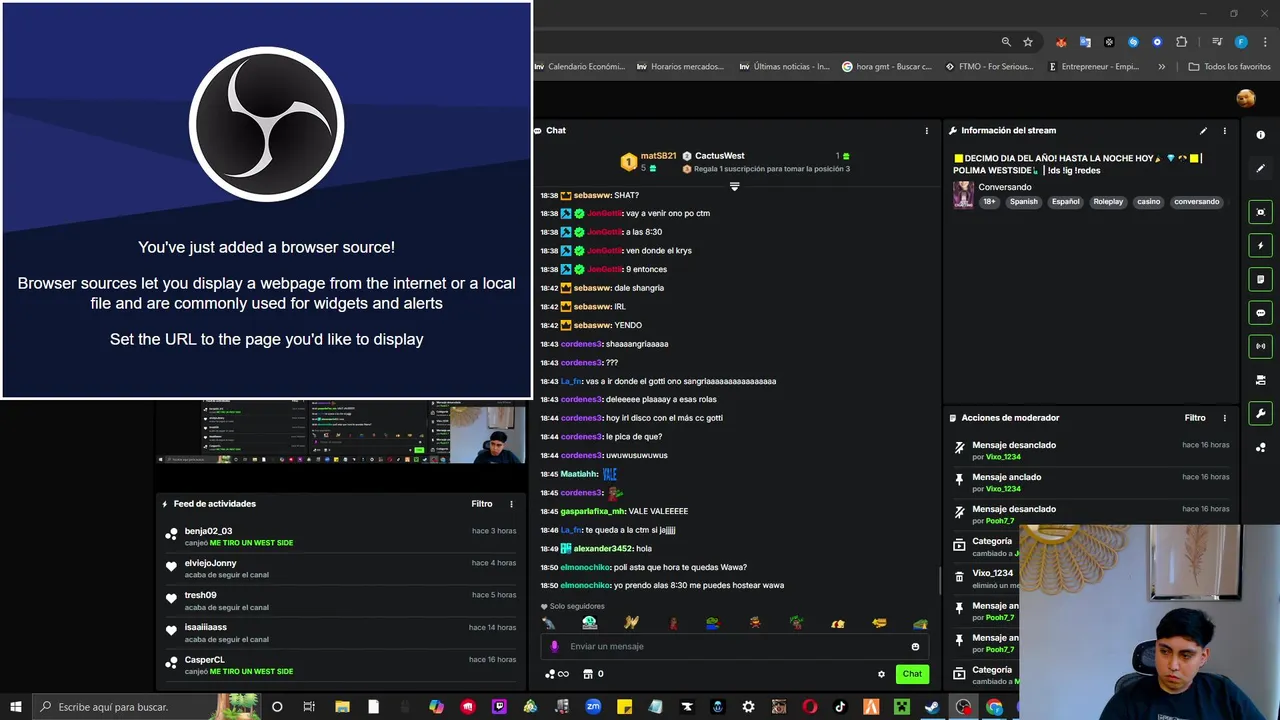This screenshot has height=720, width=1280.
Task: Click the pencil icon in right sidebar
Action: point(1260,168)
